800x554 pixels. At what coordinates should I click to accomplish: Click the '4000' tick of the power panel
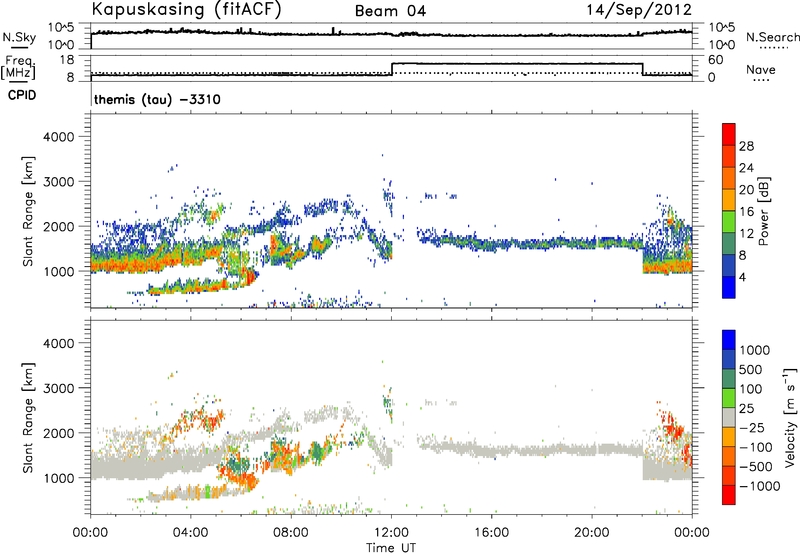(x=58, y=137)
